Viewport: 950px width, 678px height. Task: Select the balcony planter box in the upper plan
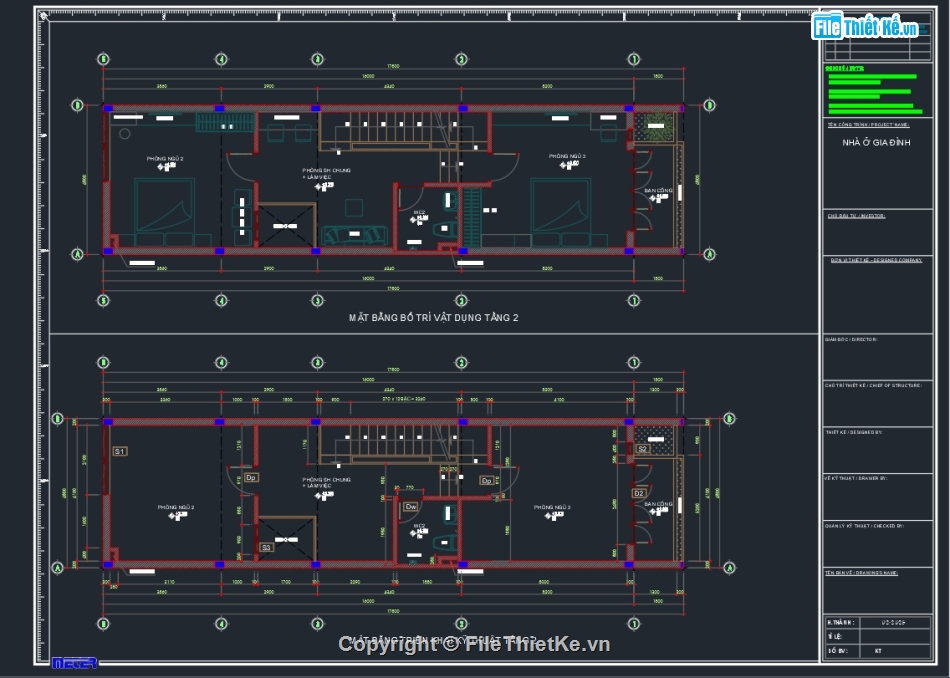tap(655, 126)
